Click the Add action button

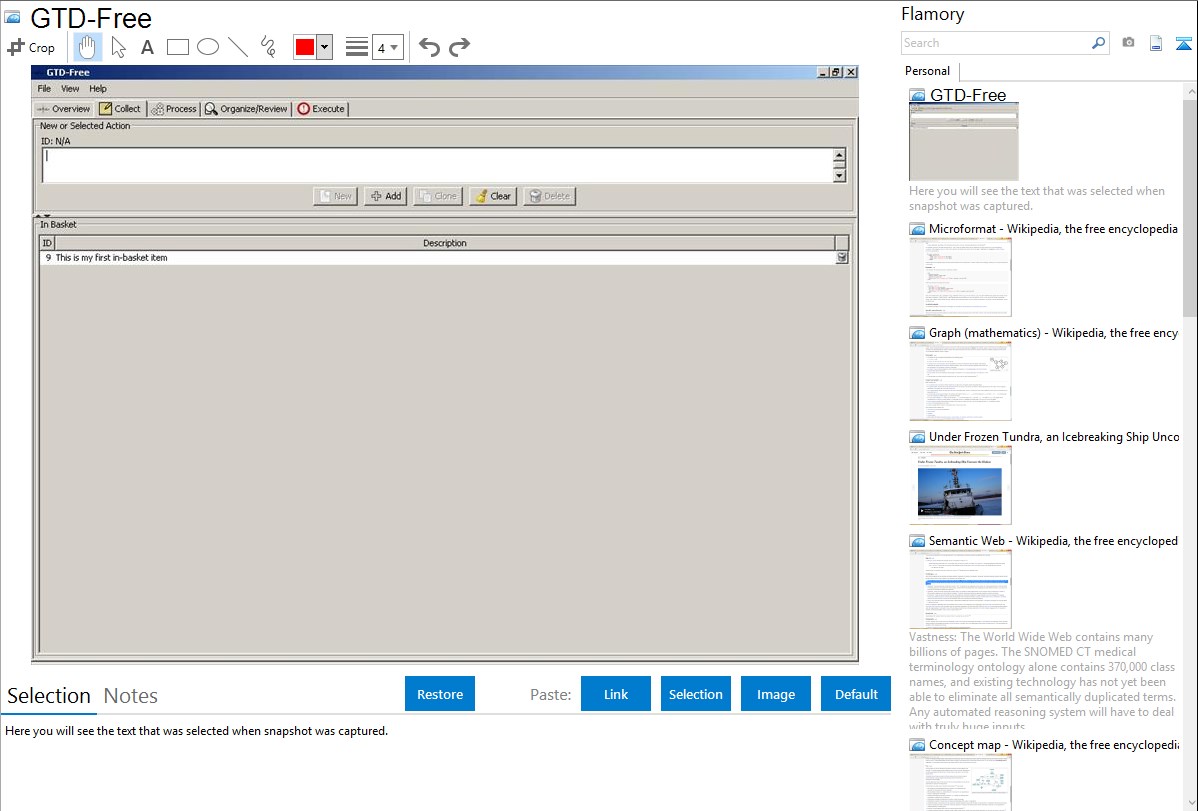point(386,196)
